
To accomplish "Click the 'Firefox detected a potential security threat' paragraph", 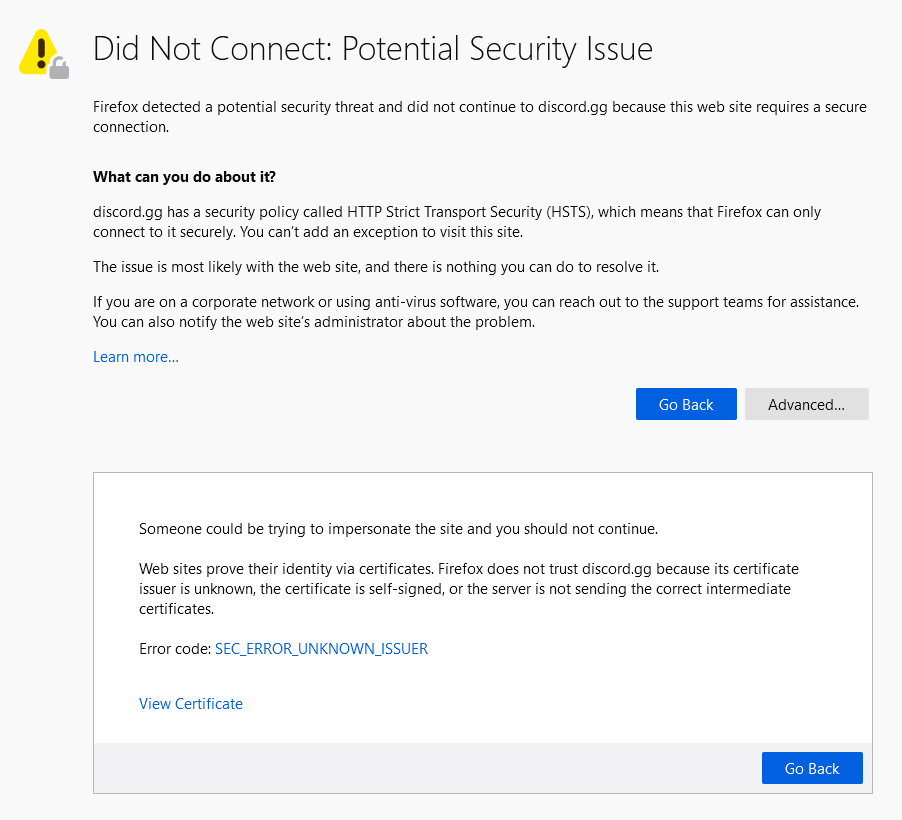I will pos(480,117).
